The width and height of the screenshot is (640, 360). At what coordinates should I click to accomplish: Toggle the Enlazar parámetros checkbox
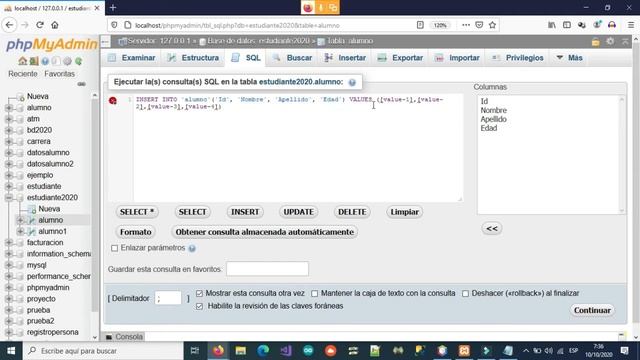[115, 248]
